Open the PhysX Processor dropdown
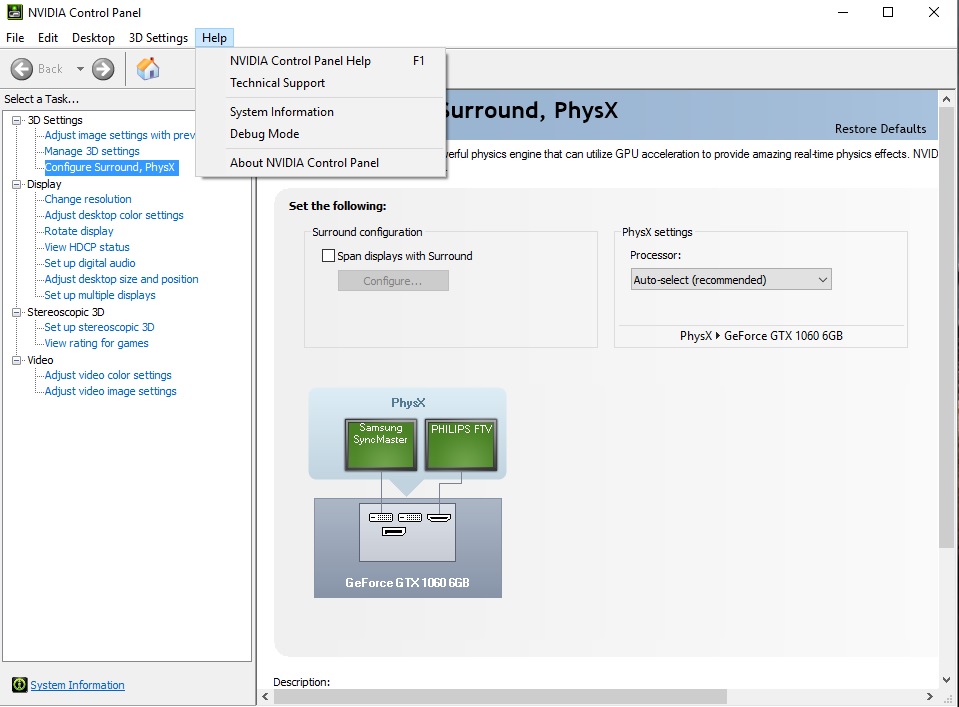959x707 pixels. pyautogui.click(x=731, y=279)
